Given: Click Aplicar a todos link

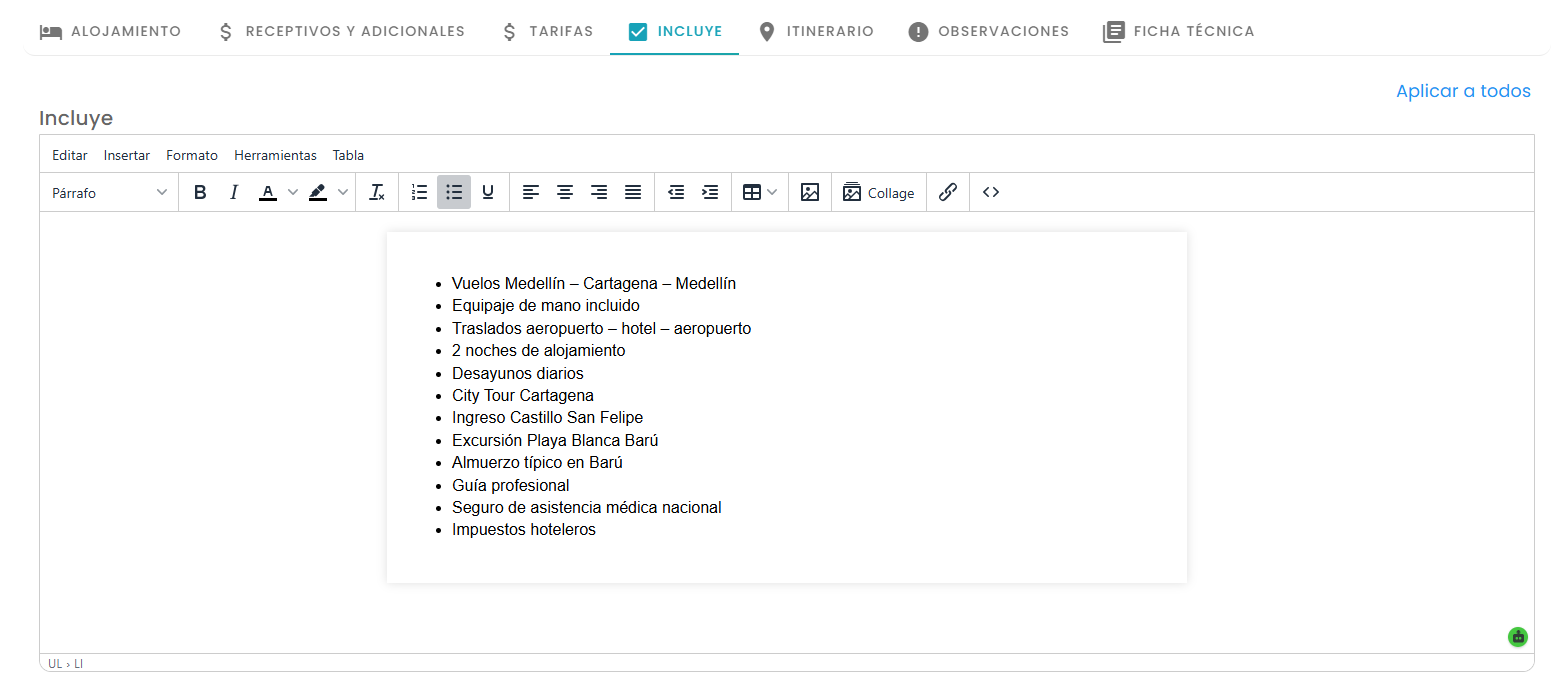Looking at the screenshot, I should (1463, 91).
